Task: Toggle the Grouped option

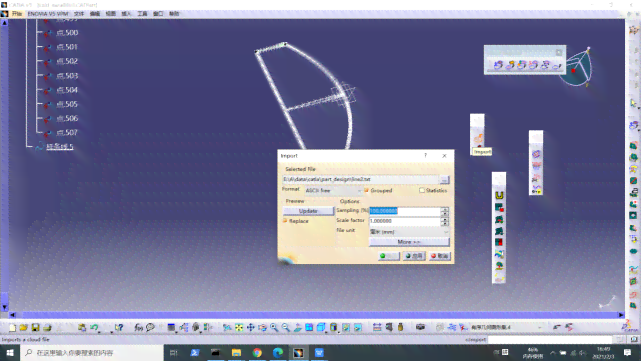Action: [366, 190]
